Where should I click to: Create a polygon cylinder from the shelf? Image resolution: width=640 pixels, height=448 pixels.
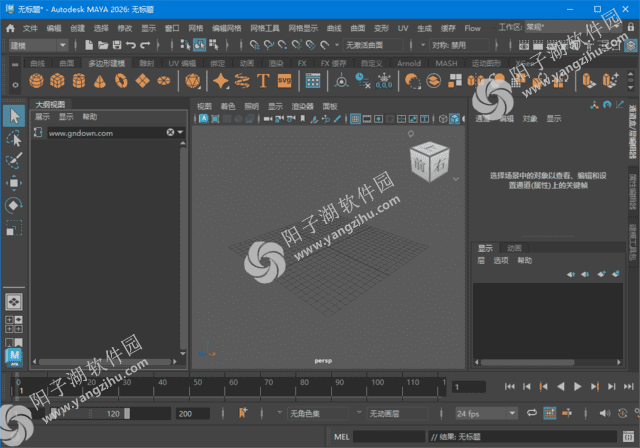pos(79,80)
